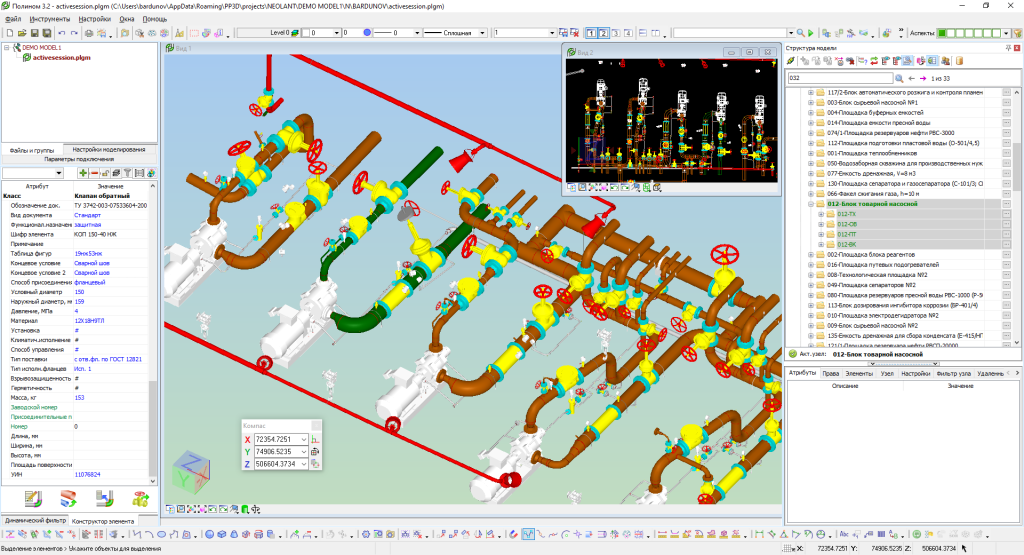Undo the last action

tap(61, 33)
